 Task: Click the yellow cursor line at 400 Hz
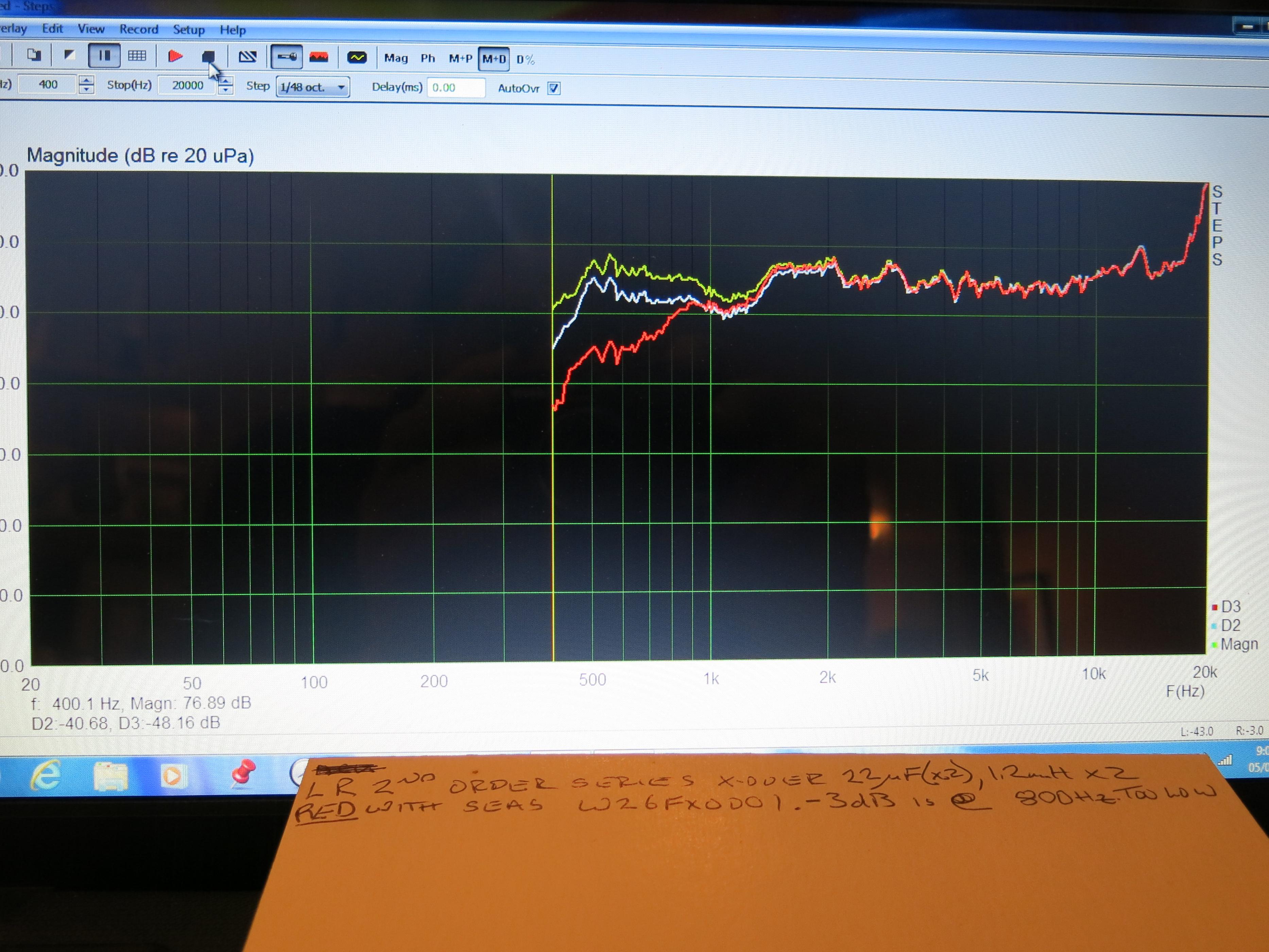coord(552,418)
